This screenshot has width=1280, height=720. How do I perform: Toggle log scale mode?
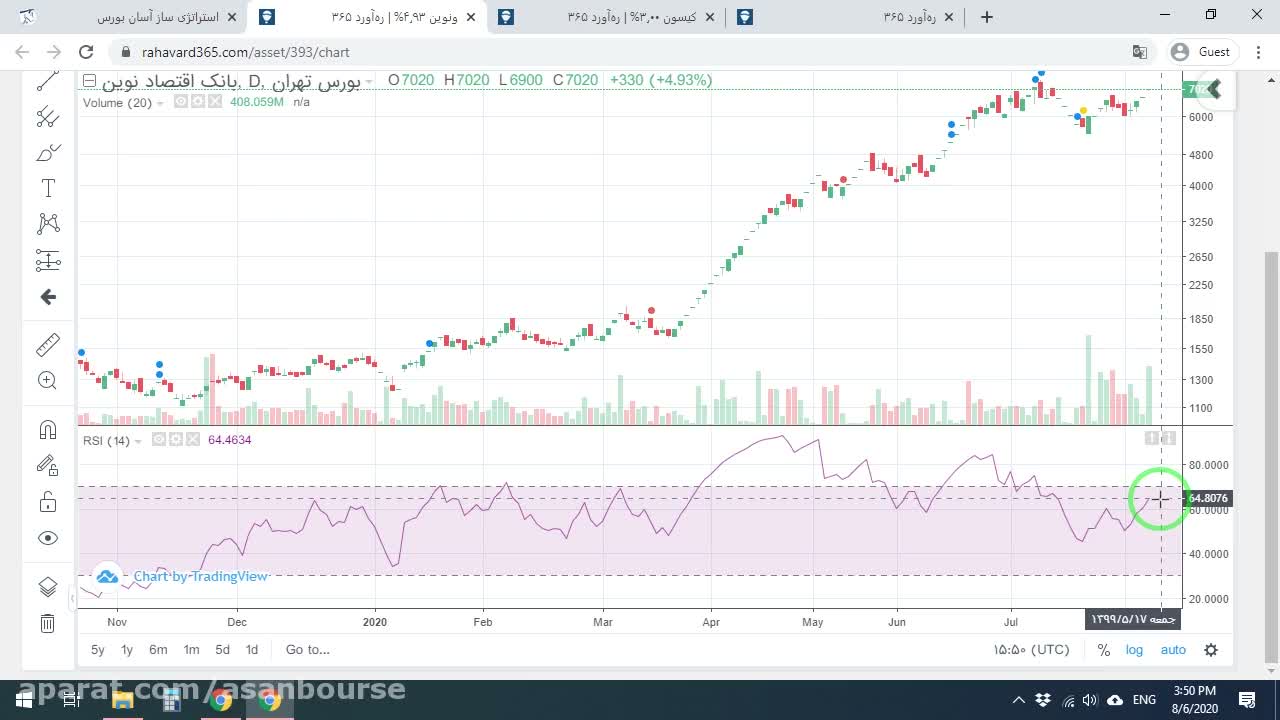[x=1134, y=650]
